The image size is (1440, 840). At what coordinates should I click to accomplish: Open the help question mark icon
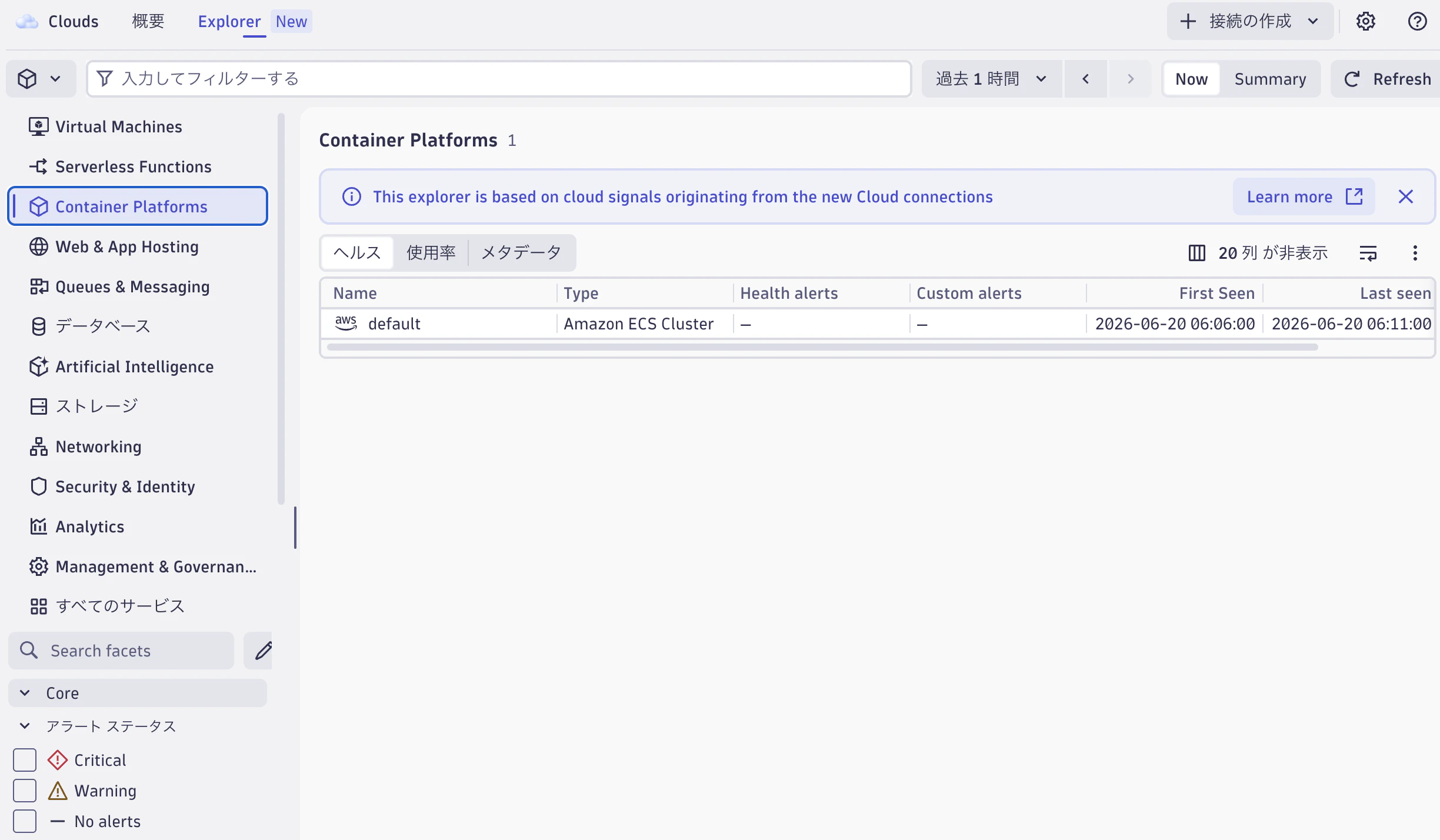click(1417, 21)
